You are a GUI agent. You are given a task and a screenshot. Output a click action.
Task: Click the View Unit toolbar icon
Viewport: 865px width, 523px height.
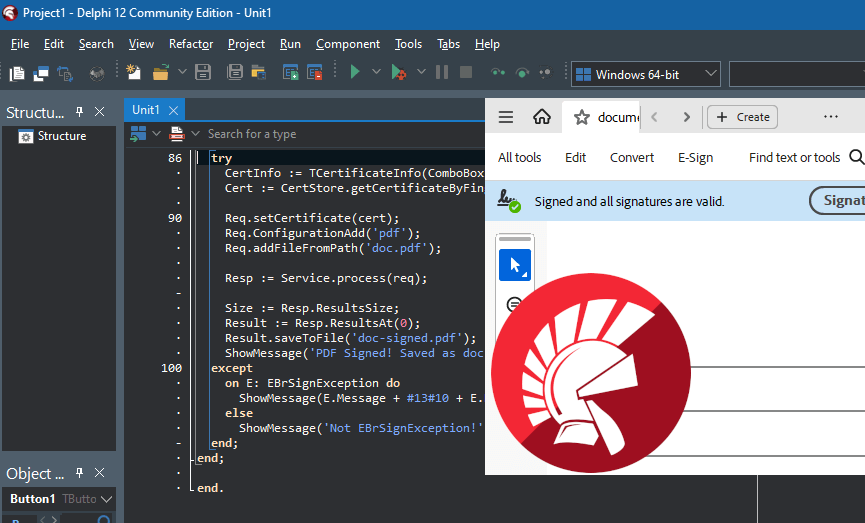coord(17,73)
